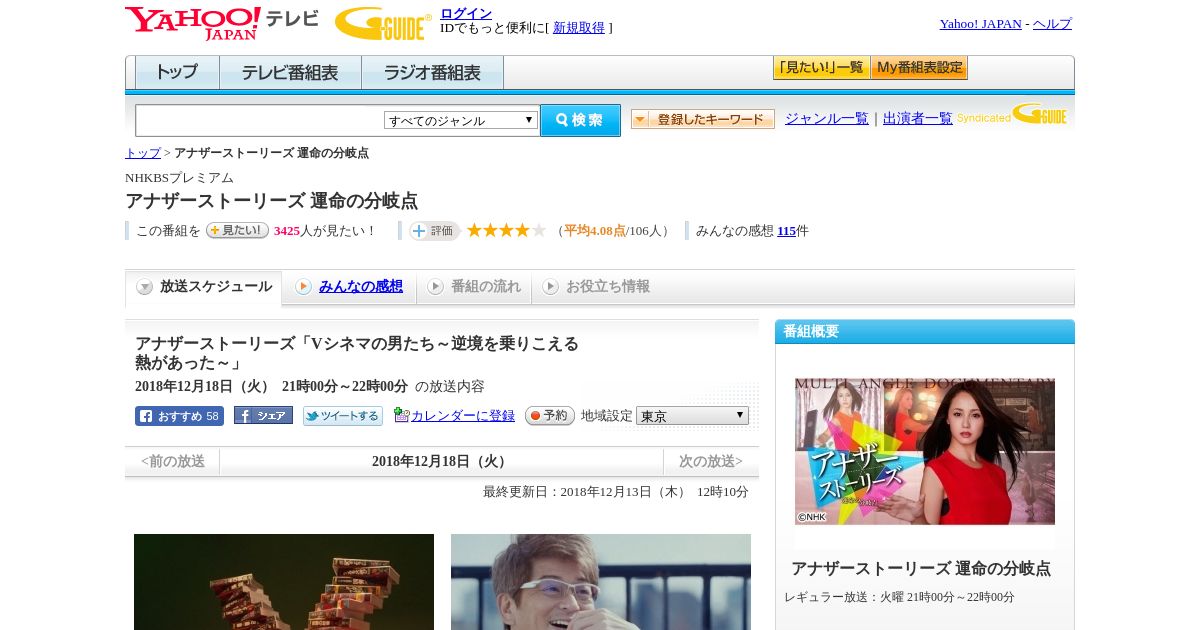Switch to the お役立ち情報 tab

point(596,287)
